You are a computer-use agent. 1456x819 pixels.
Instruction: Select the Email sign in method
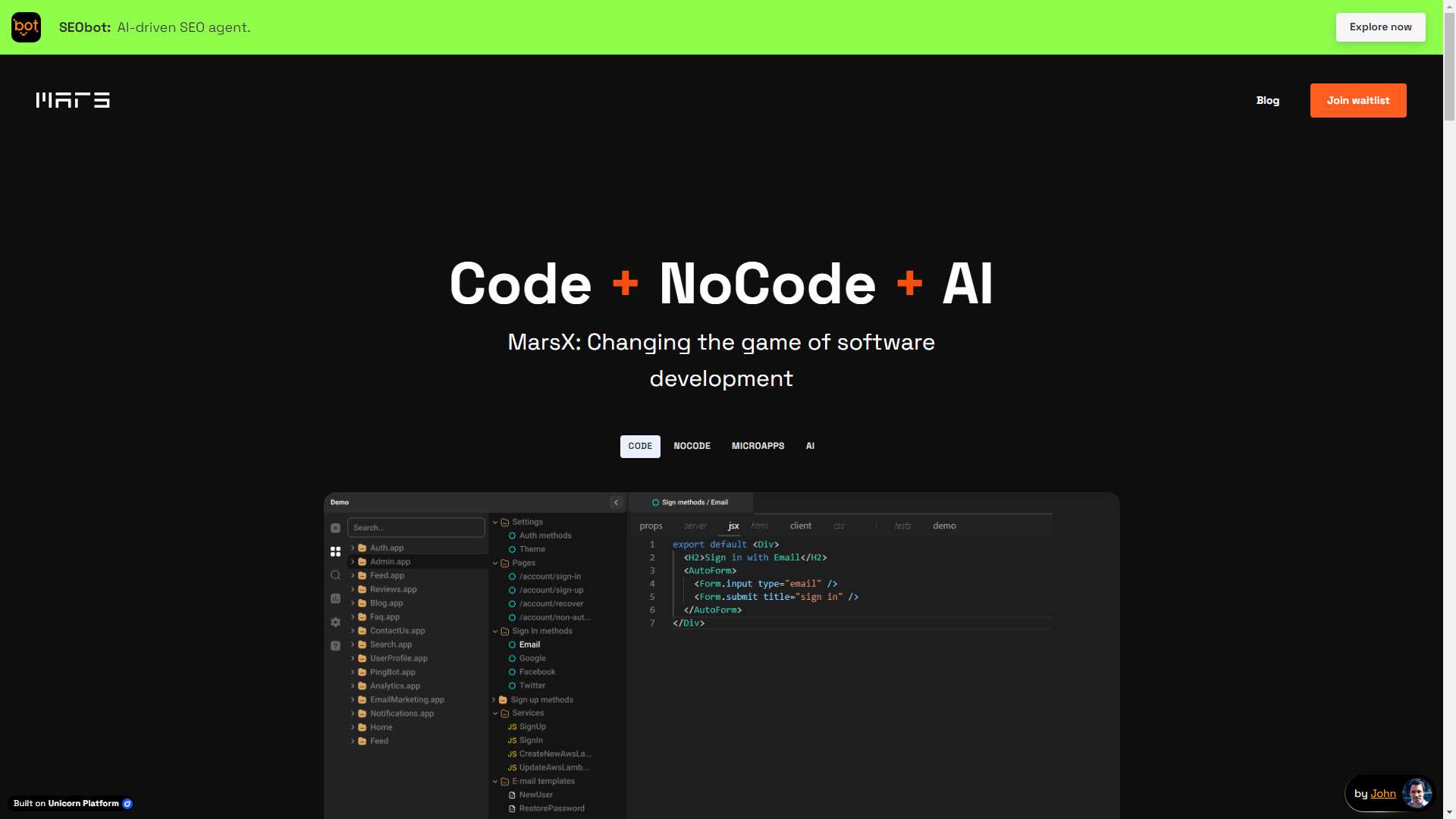point(529,645)
